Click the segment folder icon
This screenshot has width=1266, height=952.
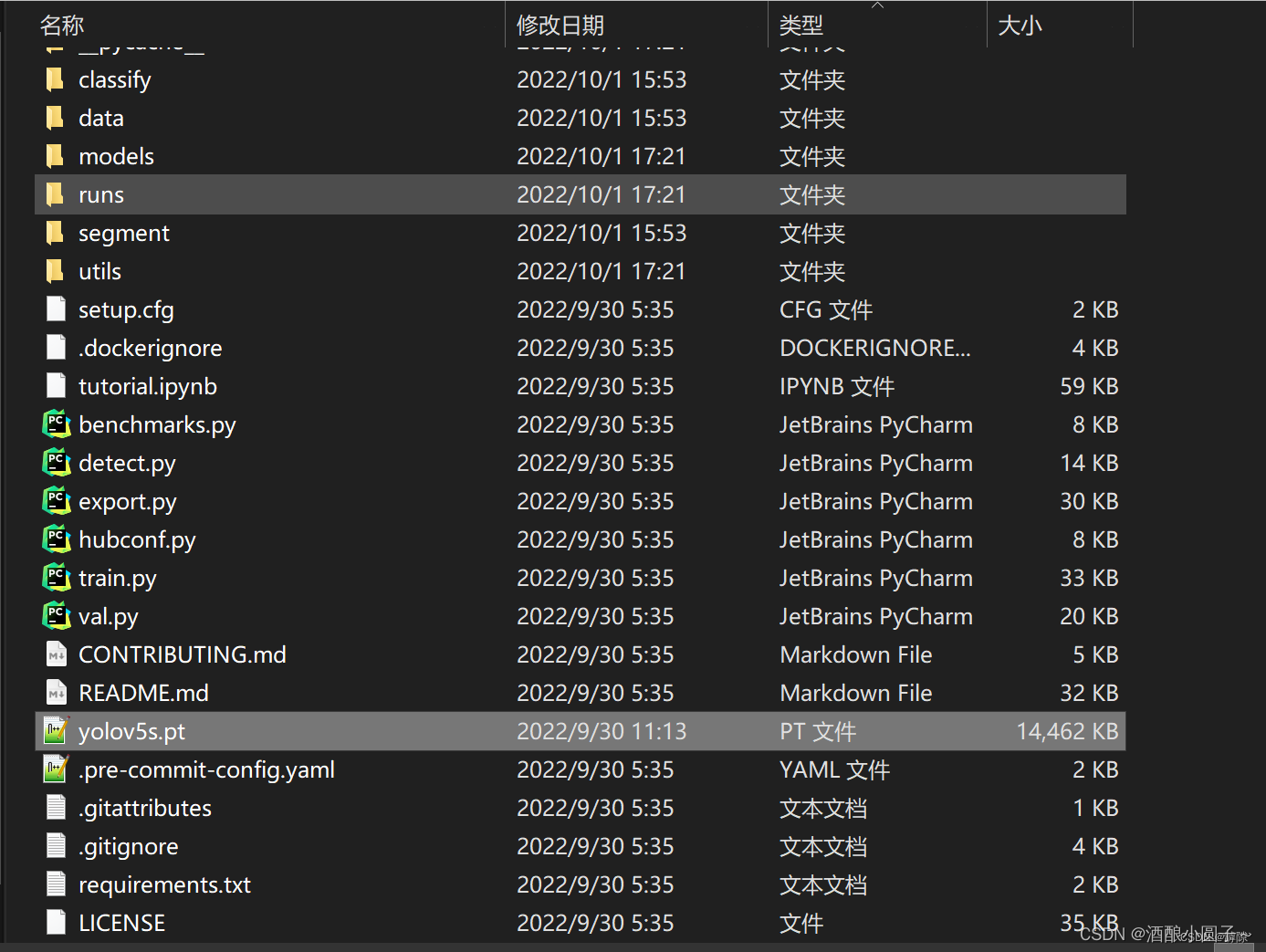(x=55, y=233)
